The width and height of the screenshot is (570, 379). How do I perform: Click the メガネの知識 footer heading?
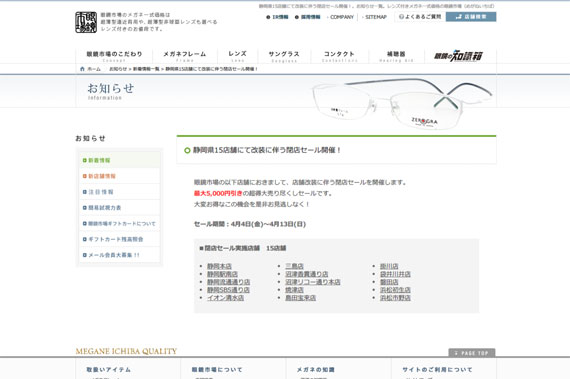(x=316, y=370)
